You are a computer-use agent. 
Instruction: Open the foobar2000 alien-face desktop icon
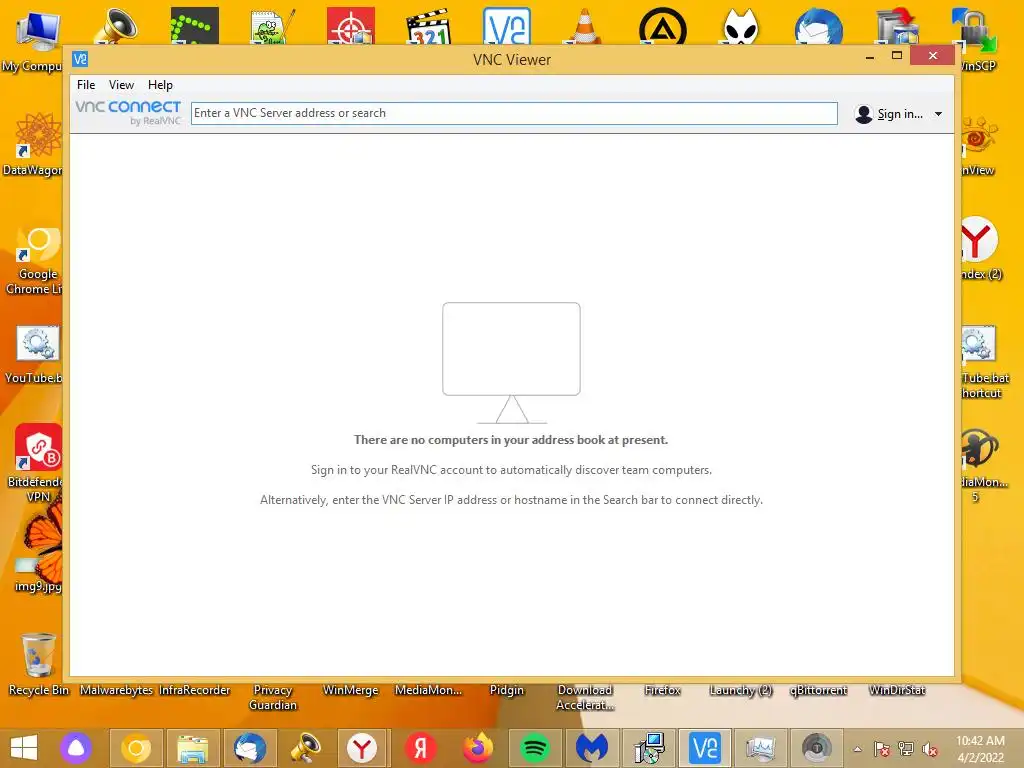coord(741,26)
